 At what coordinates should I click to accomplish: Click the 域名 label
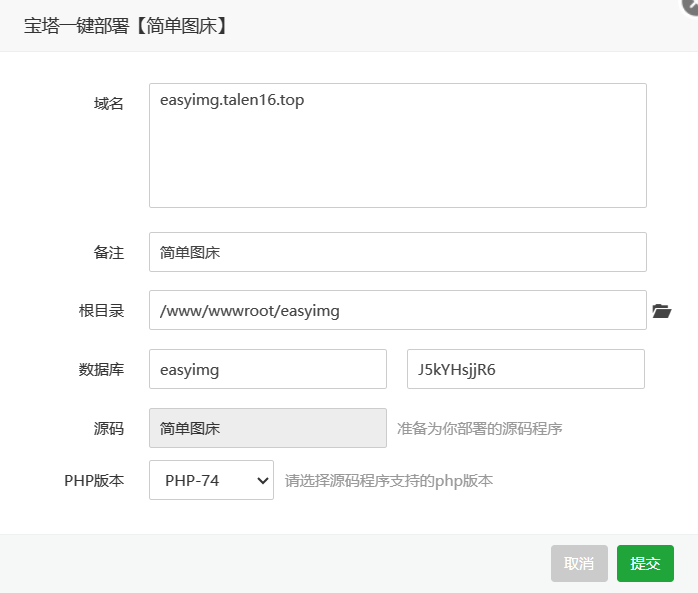point(109,103)
